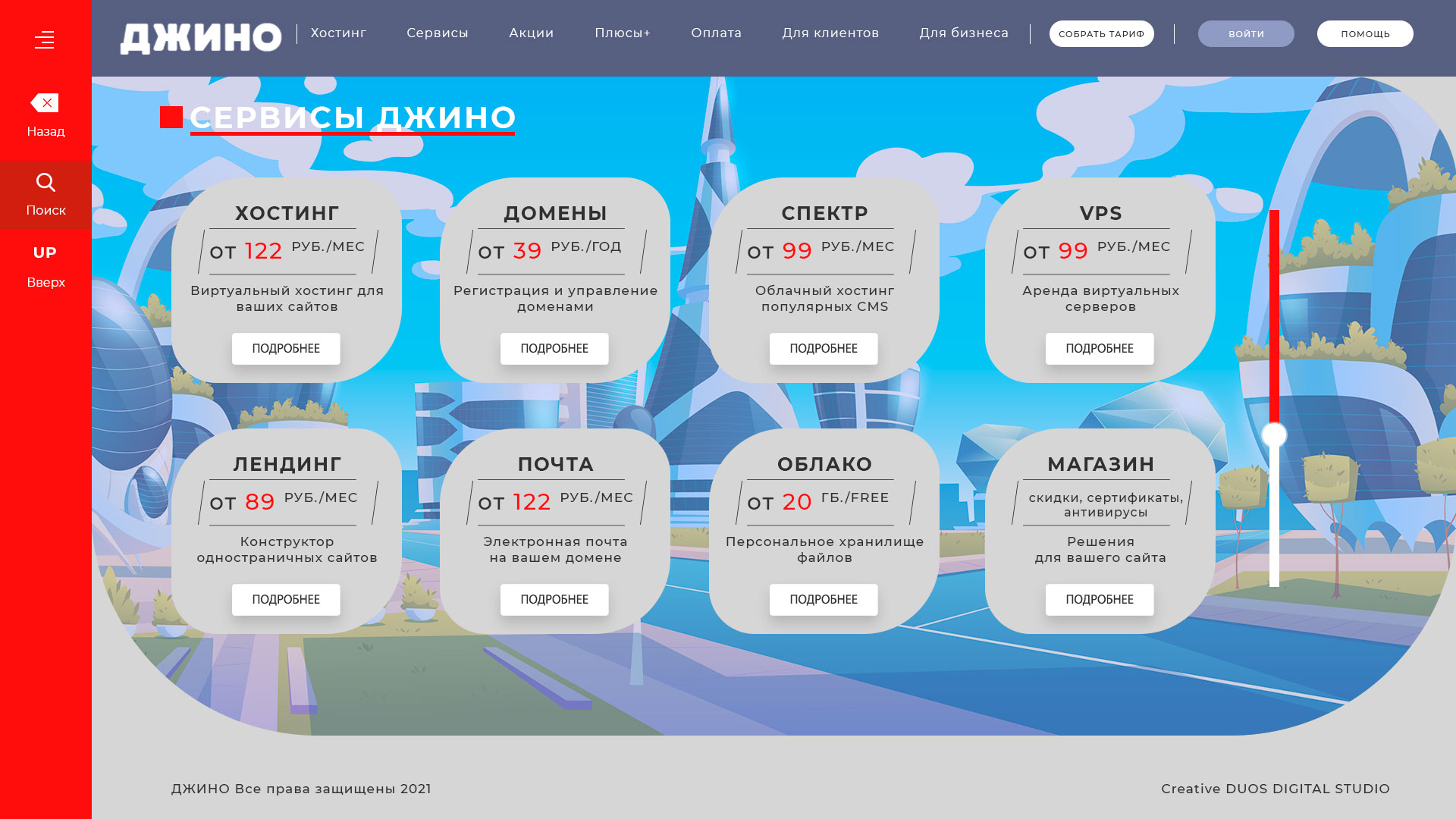Image resolution: width=1456 pixels, height=819 pixels.
Task: Open the Для клиентов menu
Action: coord(830,33)
